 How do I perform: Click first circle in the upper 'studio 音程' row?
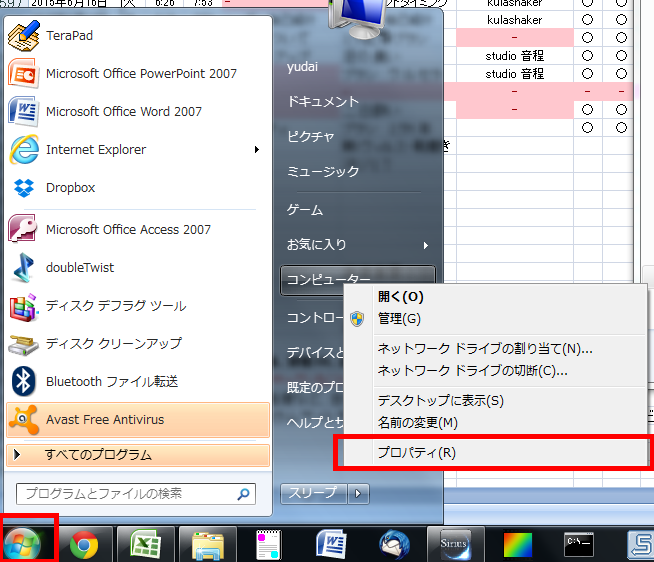point(587,56)
